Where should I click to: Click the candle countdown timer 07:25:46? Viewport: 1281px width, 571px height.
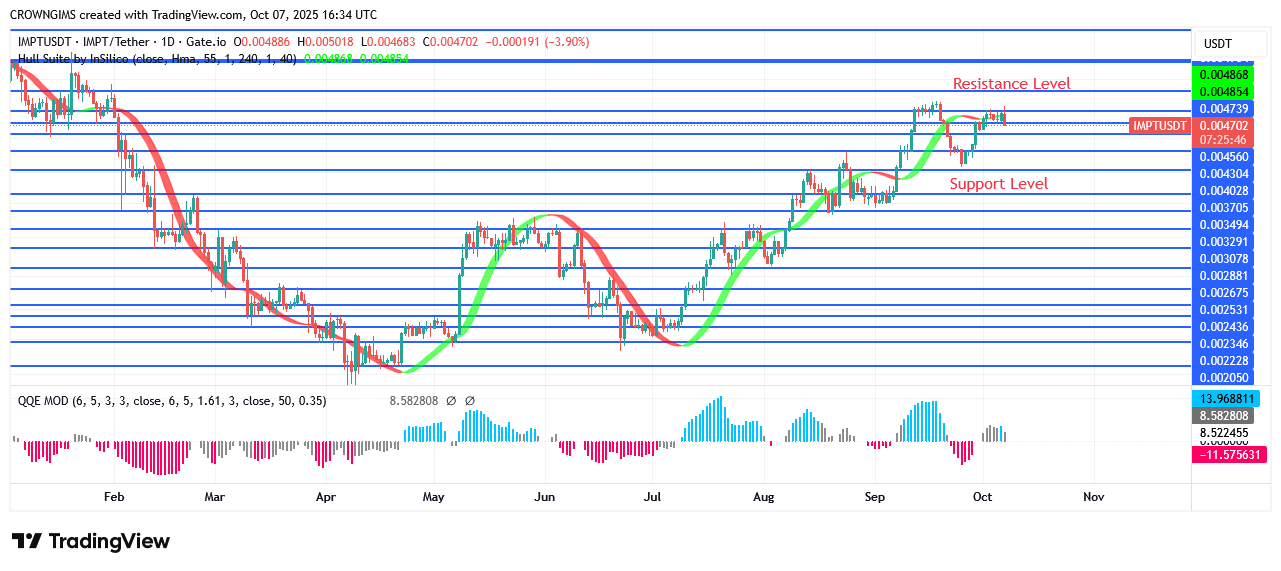pyautogui.click(x=1224, y=140)
